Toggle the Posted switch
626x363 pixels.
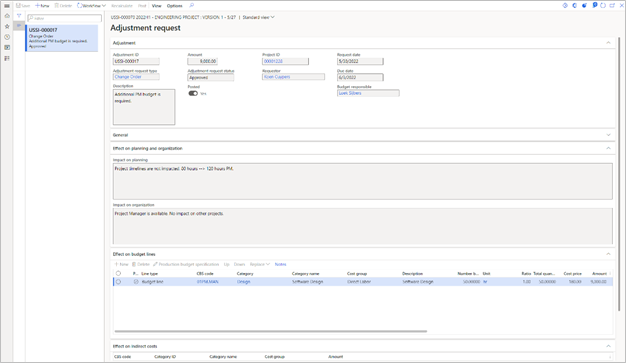coord(193,93)
